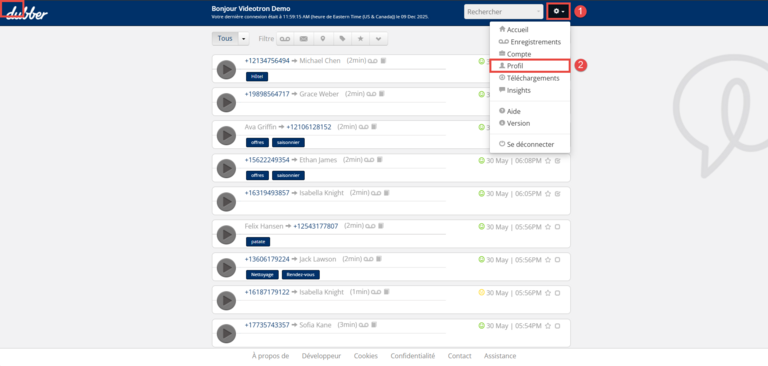768x366 pixels.
Task: Open Cookies footer link
Action: coord(366,356)
